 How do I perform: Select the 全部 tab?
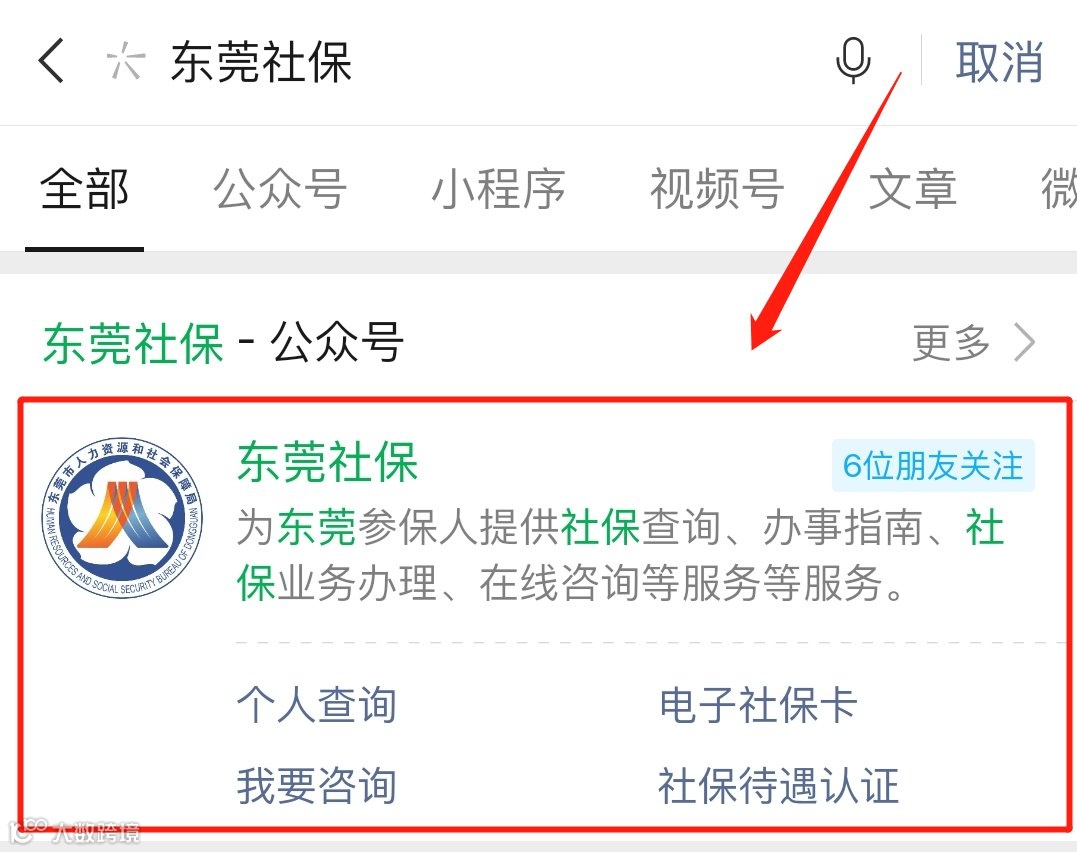(x=84, y=189)
